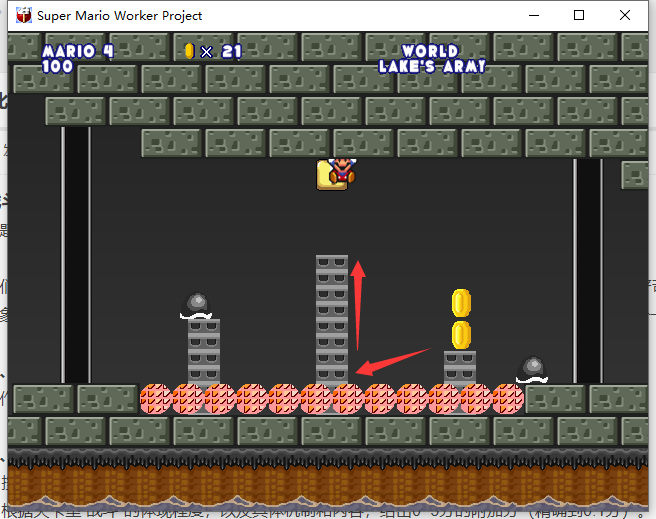Click the upper gold coin above short pillar
Image resolution: width=656 pixels, height=519 pixels.
click(461, 303)
